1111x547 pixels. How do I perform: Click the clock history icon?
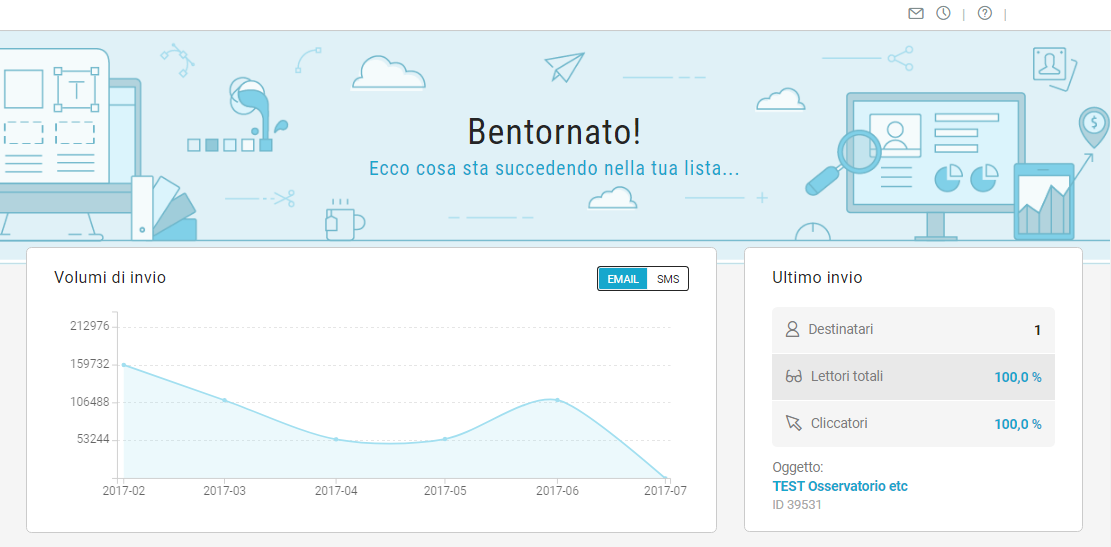coord(943,14)
